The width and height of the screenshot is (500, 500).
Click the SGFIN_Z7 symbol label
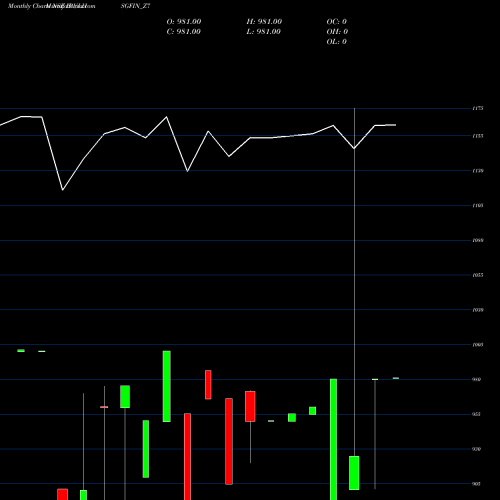tap(135, 6)
